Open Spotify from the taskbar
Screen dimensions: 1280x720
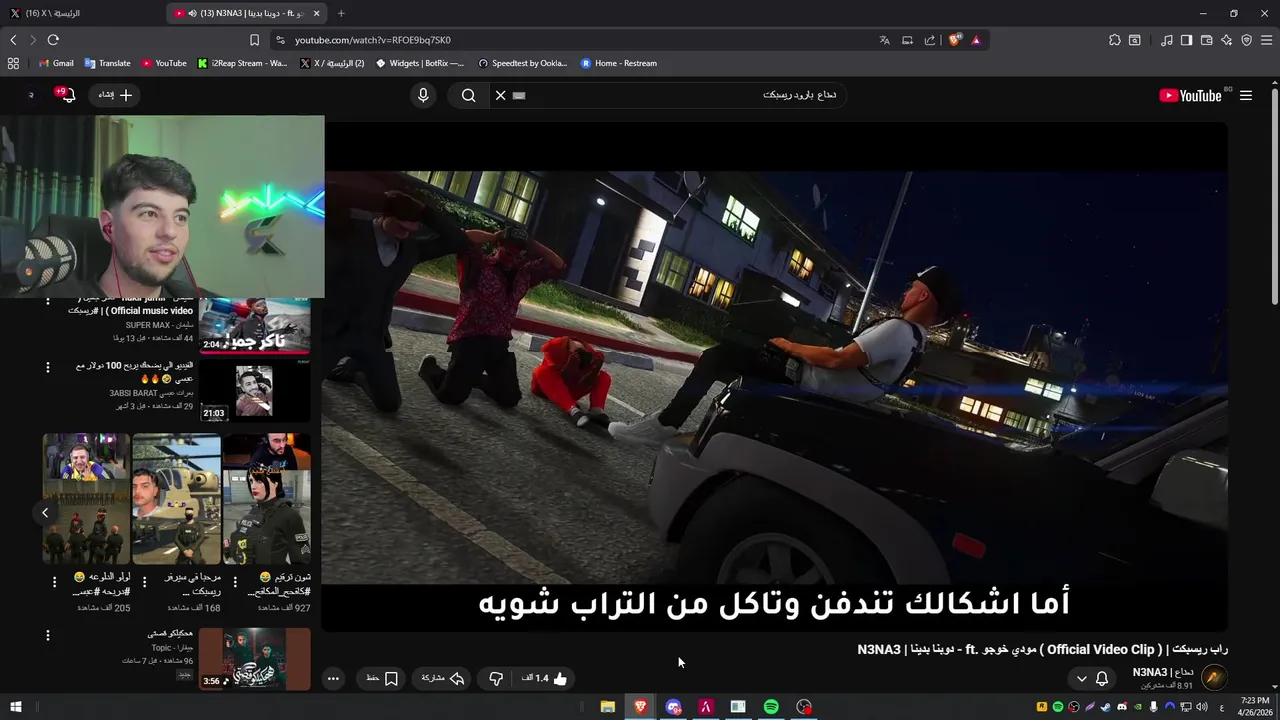[x=771, y=707]
